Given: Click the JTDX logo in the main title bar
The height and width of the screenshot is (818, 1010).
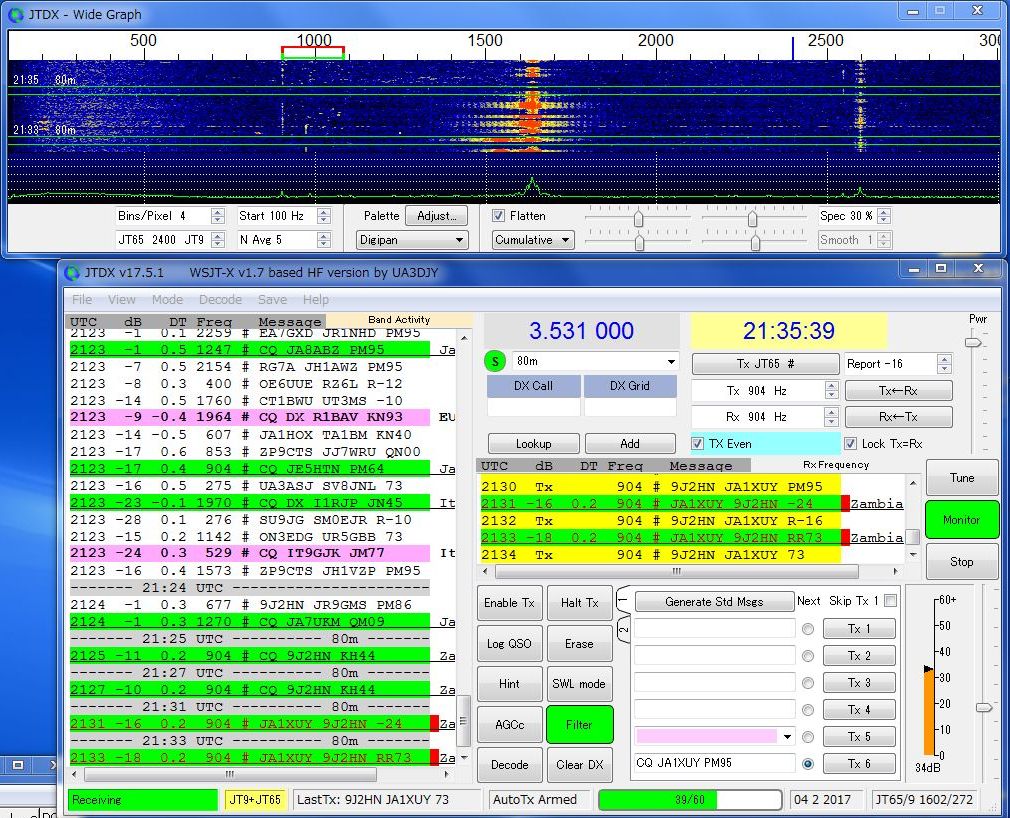Looking at the screenshot, I should coord(73,273).
